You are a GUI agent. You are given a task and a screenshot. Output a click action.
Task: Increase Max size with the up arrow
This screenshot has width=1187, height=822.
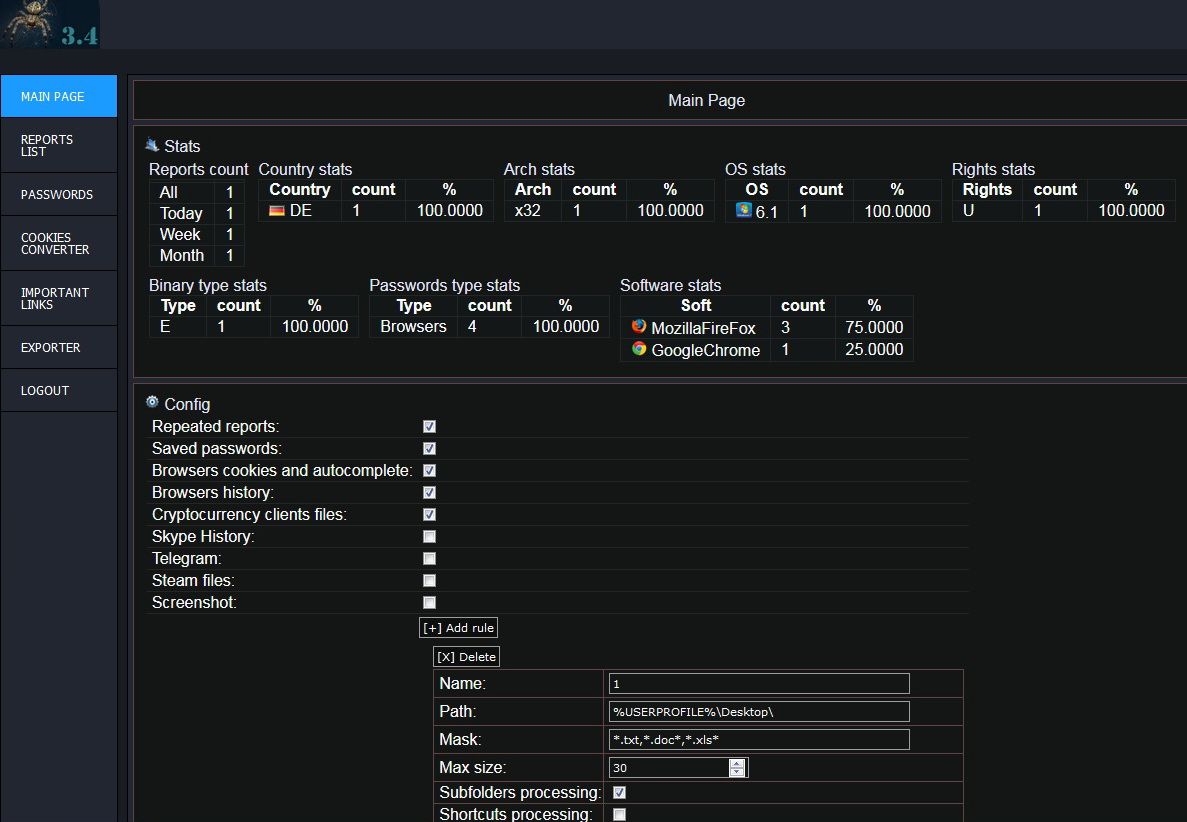point(737,763)
